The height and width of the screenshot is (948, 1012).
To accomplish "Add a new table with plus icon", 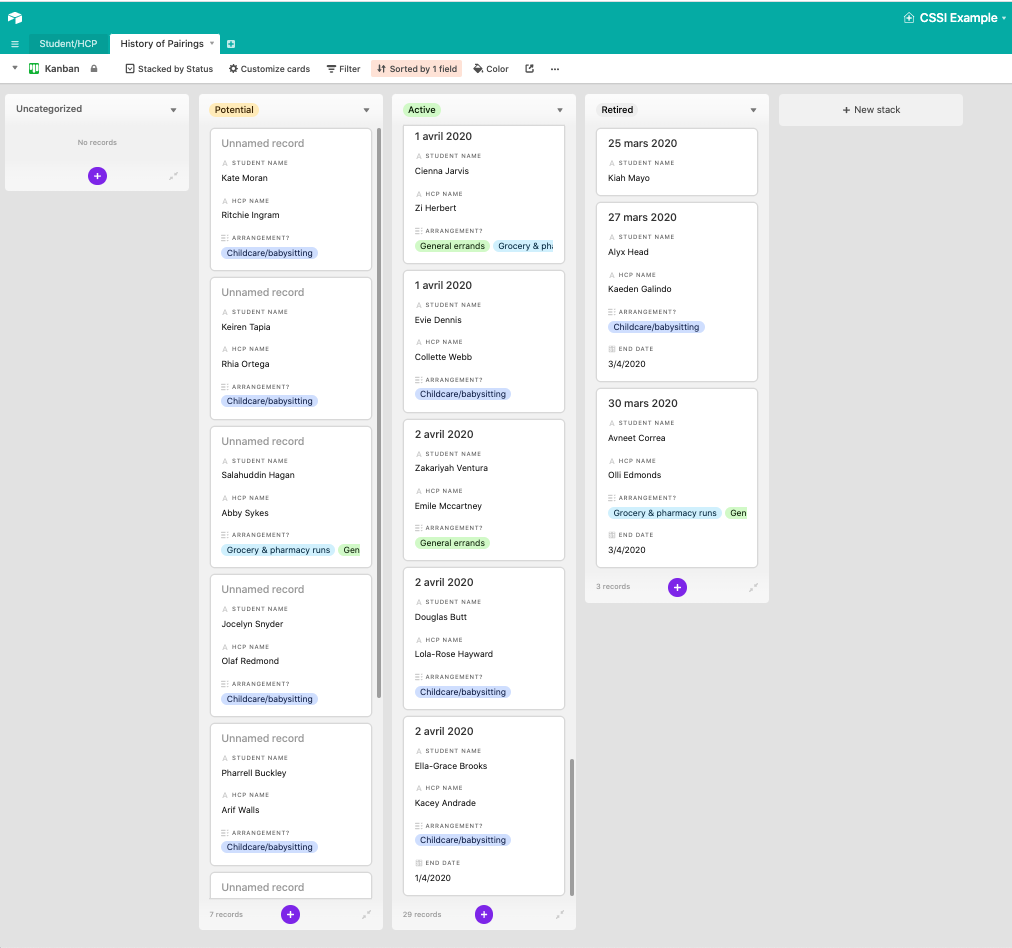I will 231,44.
